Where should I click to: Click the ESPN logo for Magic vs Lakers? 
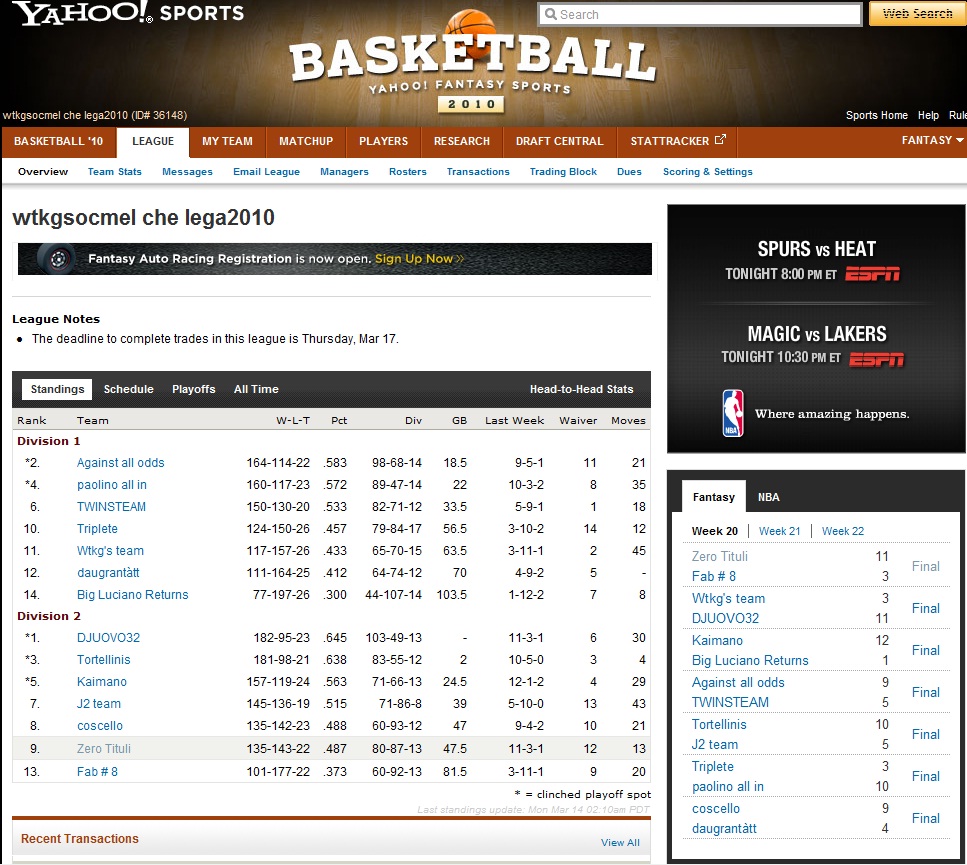(x=876, y=358)
